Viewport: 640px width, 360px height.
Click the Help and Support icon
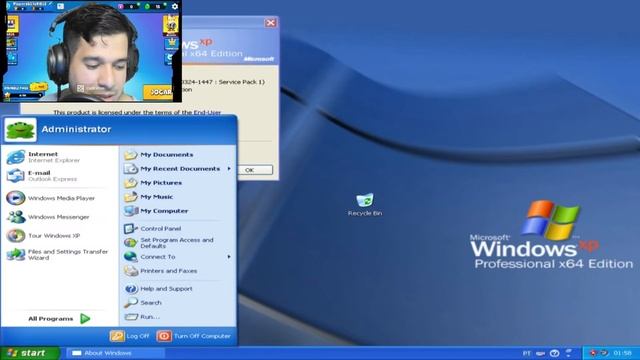[x=131, y=289]
